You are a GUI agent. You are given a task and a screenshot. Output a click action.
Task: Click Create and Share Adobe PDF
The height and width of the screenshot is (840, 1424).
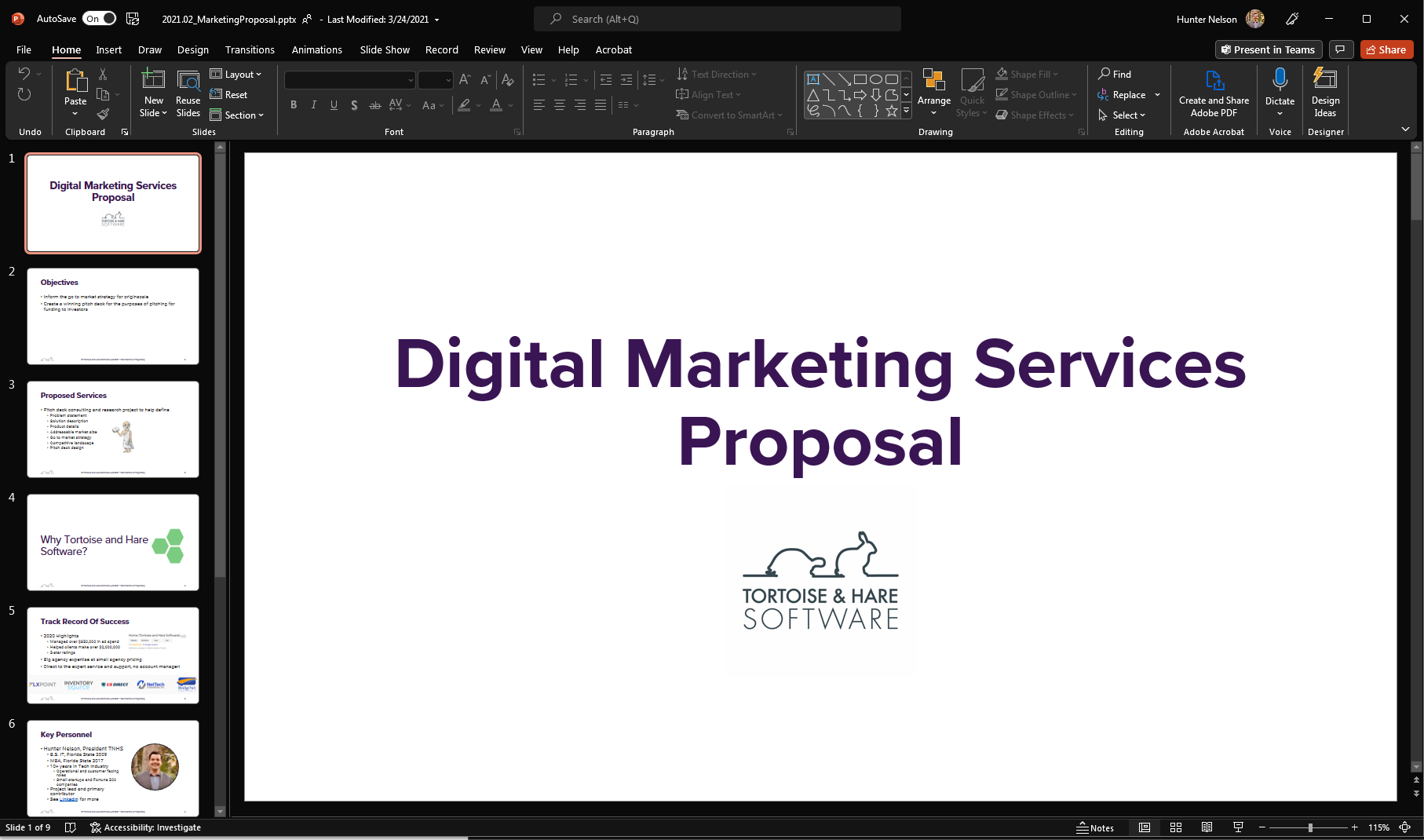pyautogui.click(x=1214, y=92)
